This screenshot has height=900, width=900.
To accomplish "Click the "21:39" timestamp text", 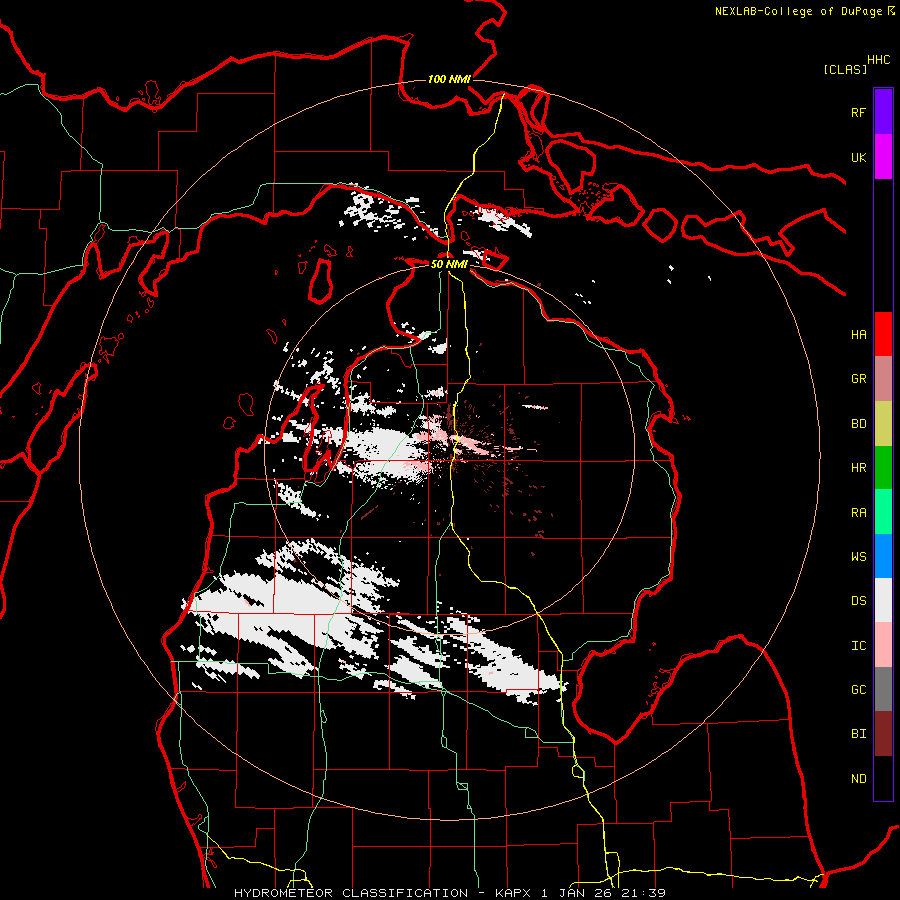I will (645, 893).
